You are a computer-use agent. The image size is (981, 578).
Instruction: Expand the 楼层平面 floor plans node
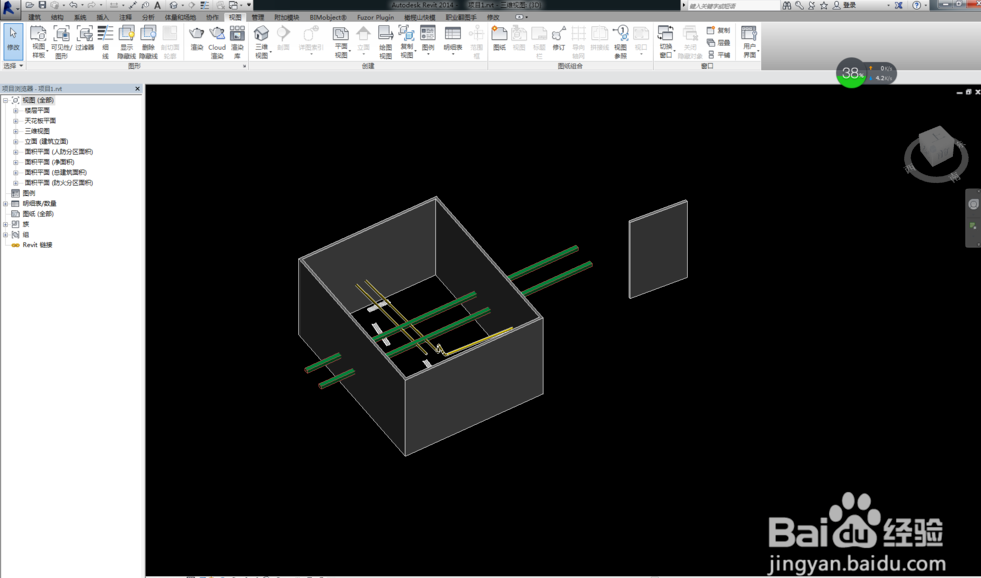tap(16, 111)
